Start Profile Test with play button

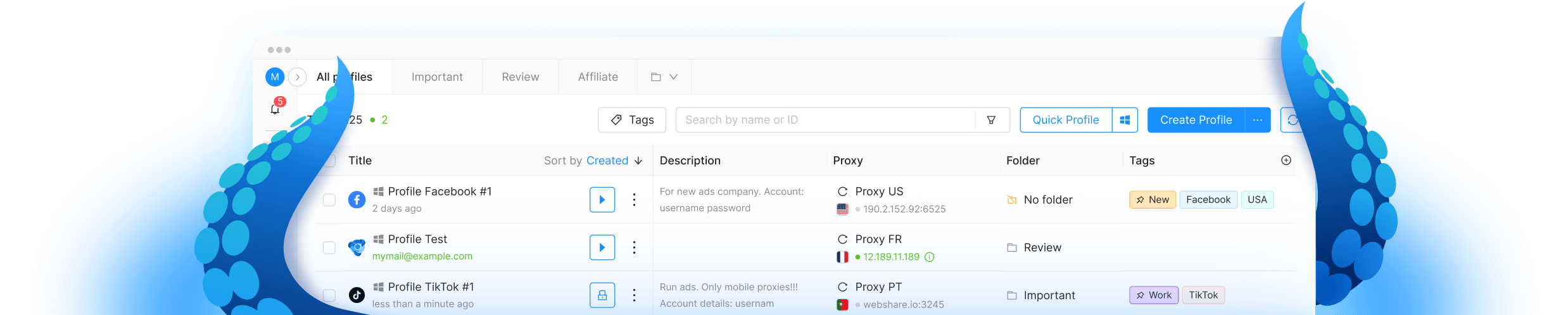(x=602, y=247)
